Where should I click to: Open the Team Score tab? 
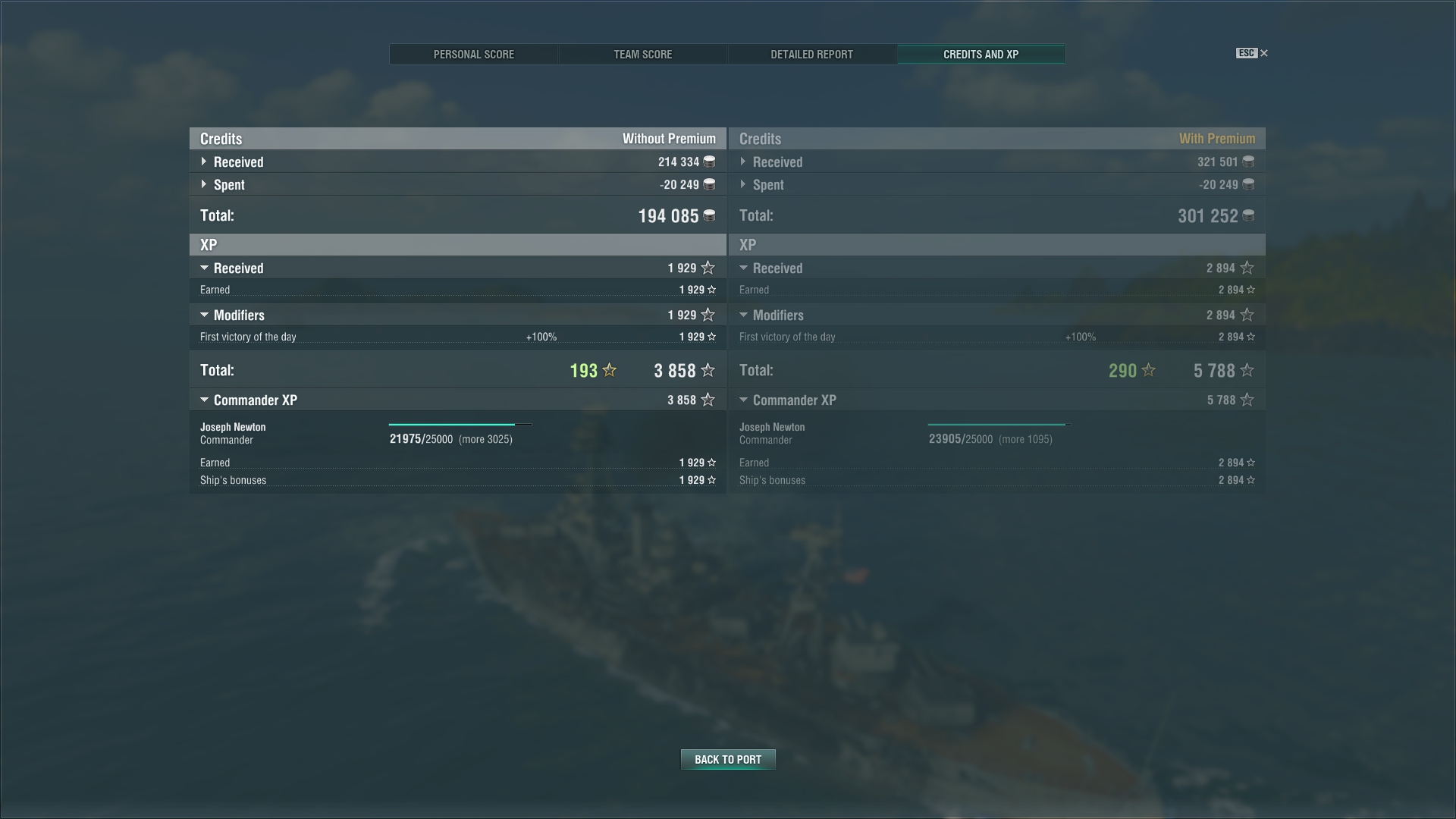pos(643,55)
